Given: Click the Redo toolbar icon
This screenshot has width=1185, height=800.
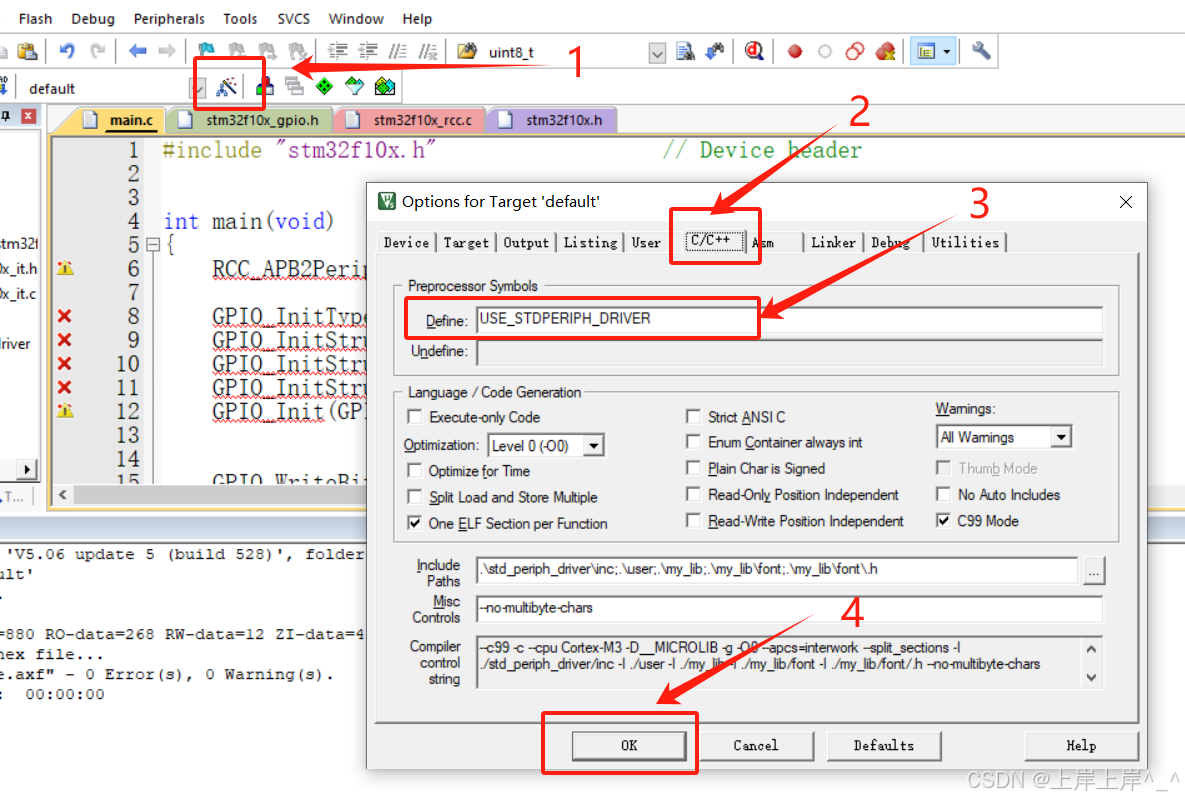Looking at the screenshot, I should pyautogui.click(x=97, y=51).
